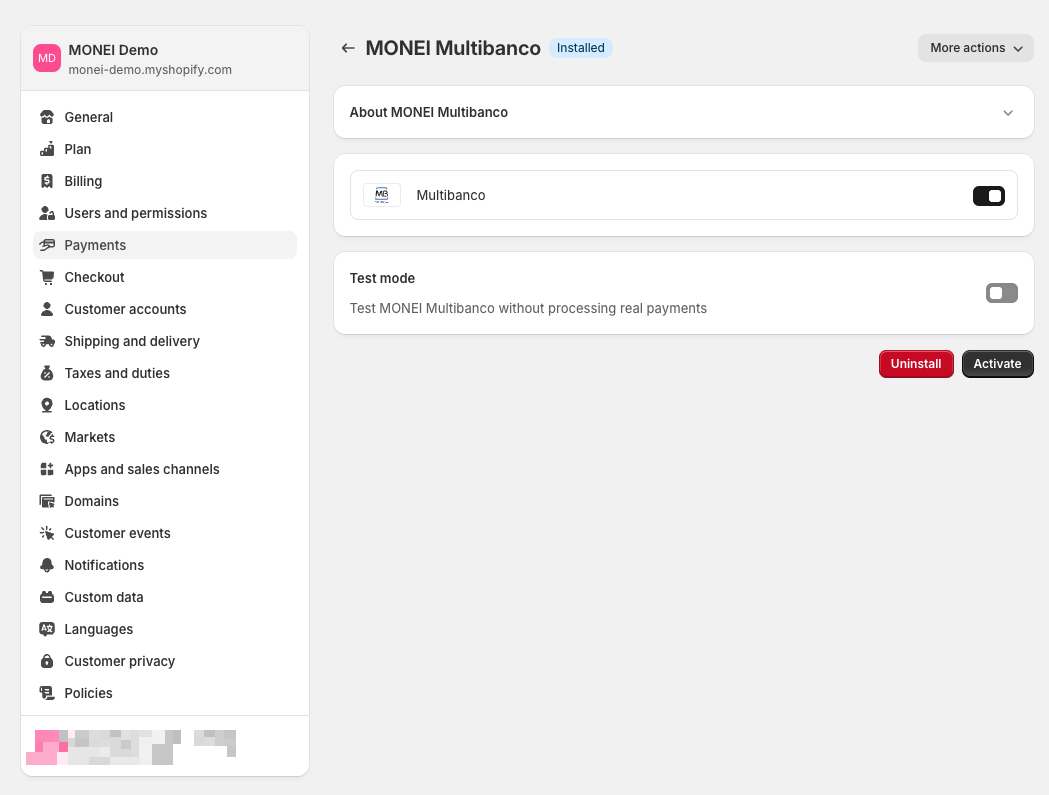
Task: Click the Billing dollar icon
Action: [47, 181]
